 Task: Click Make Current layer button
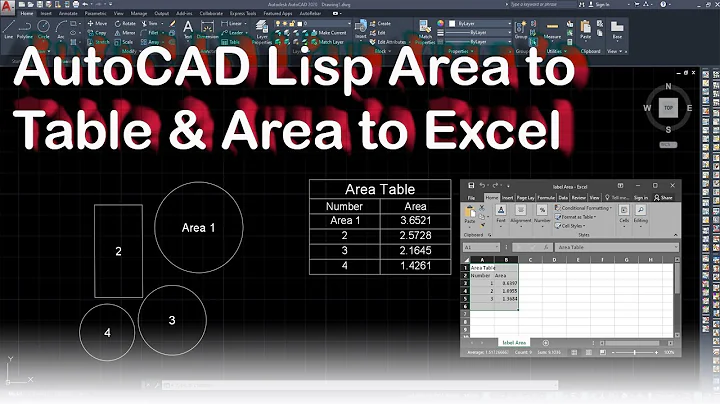coord(329,33)
